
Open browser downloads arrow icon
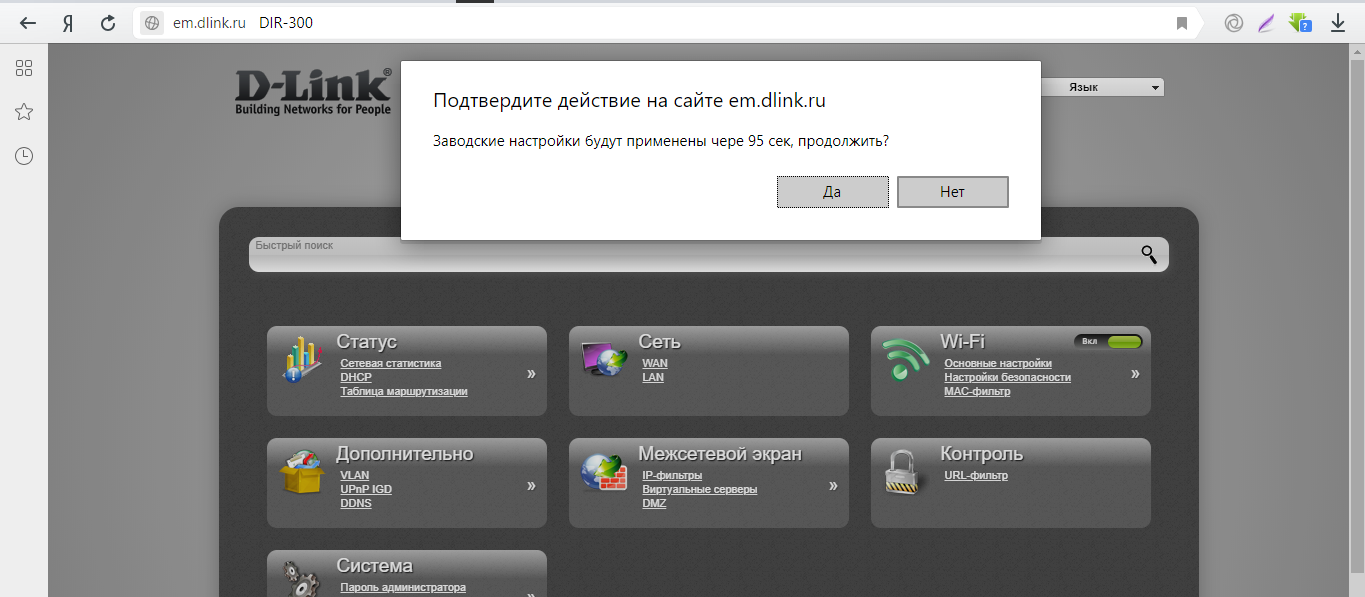click(1338, 23)
